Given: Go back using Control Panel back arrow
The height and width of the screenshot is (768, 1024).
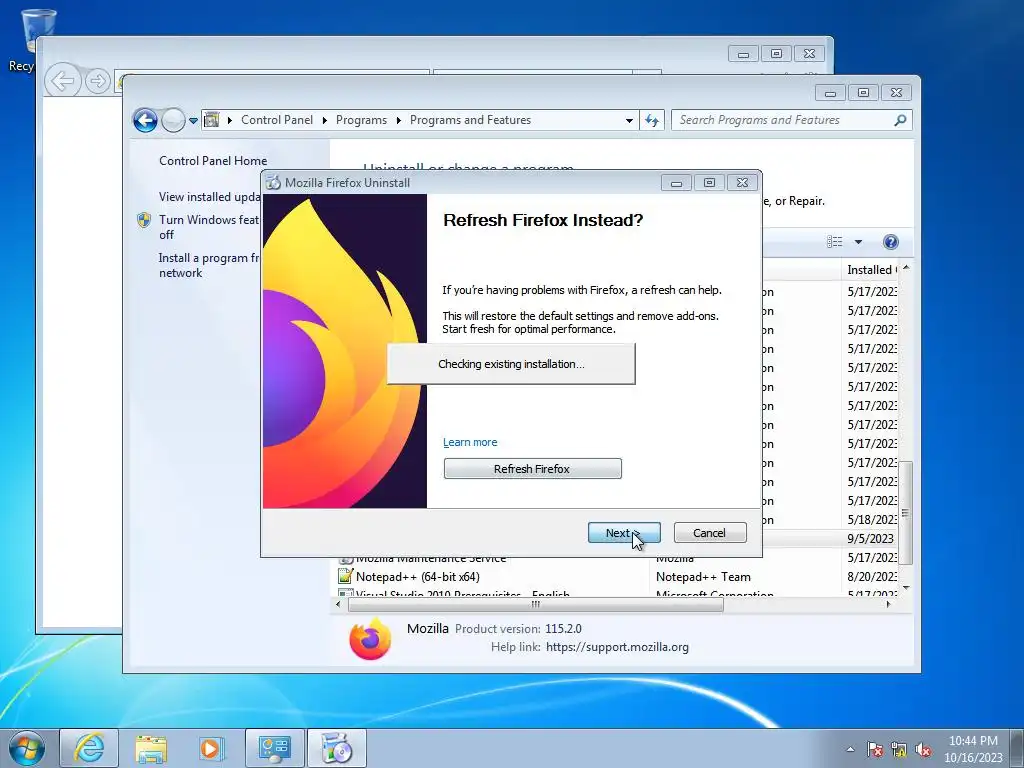Looking at the screenshot, I should pos(145,120).
